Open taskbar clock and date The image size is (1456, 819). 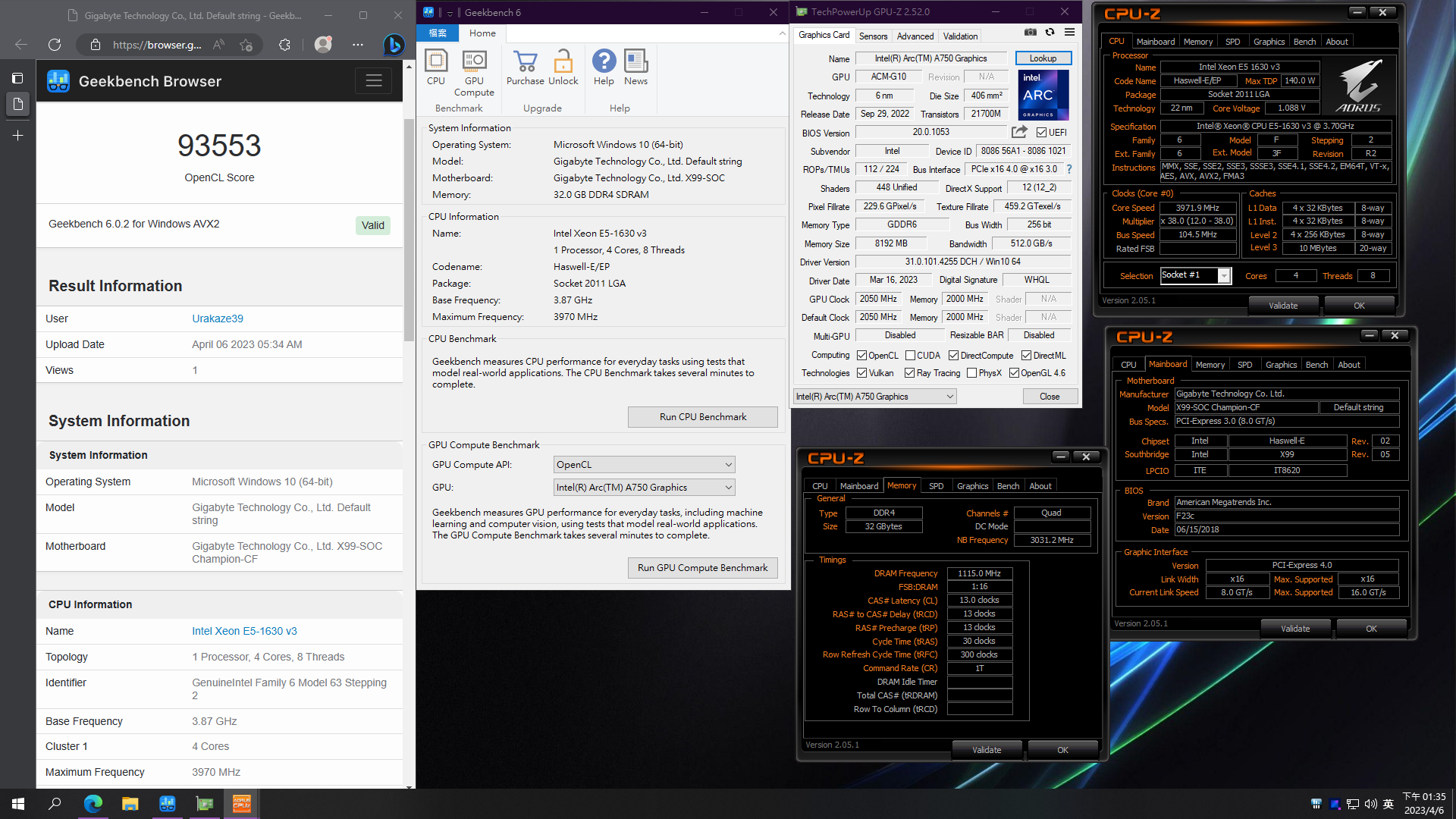pyautogui.click(x=1423, y=804)
